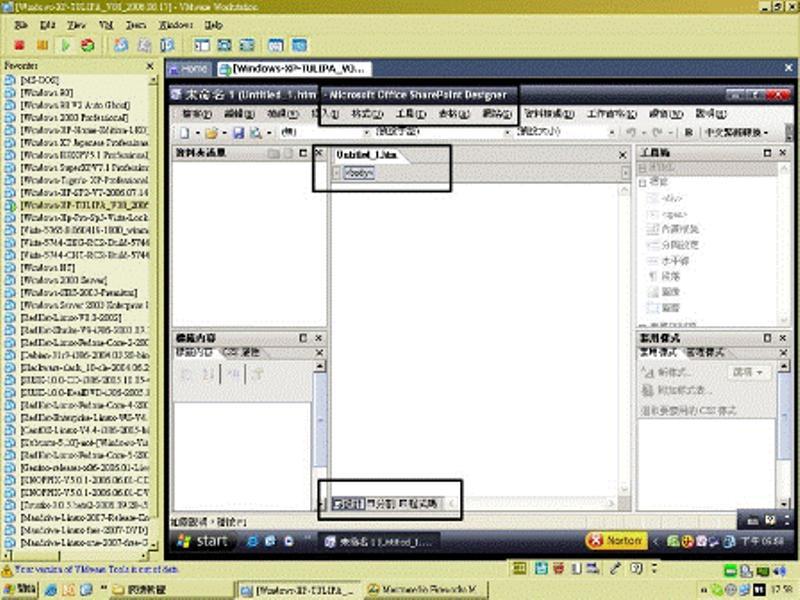Open the 插入(I) Insert menu in SharePoint Designer
The width and height of the screenshot is (800, 600).
(325, 114)
